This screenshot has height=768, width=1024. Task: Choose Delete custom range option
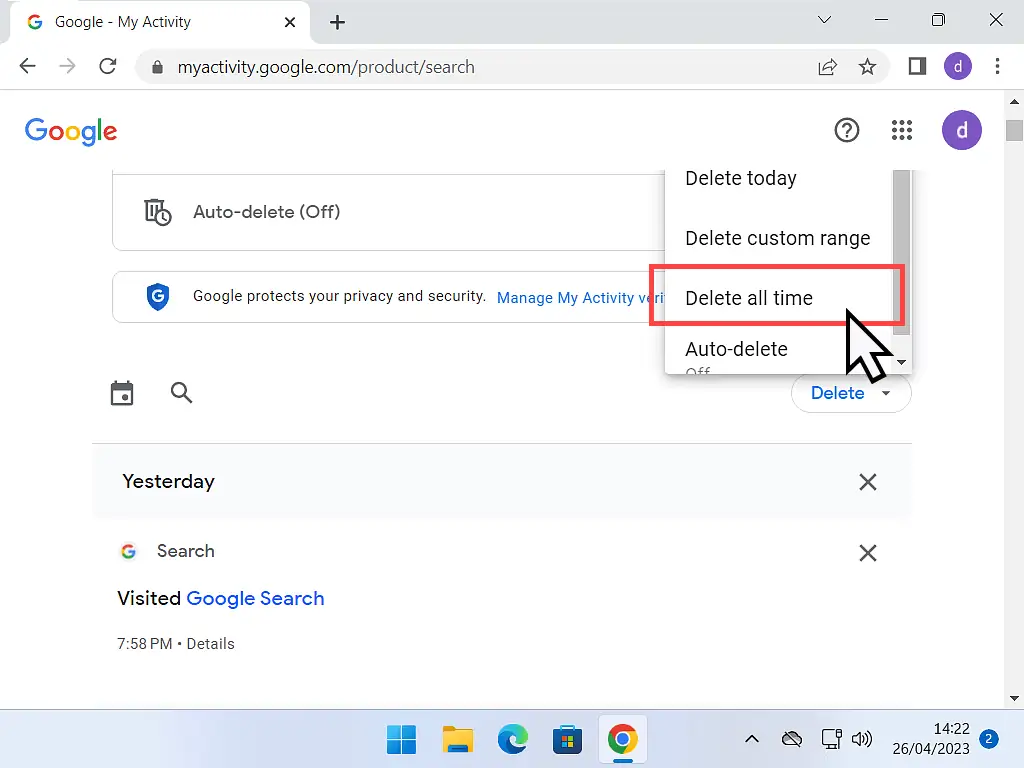click(777, 238)
